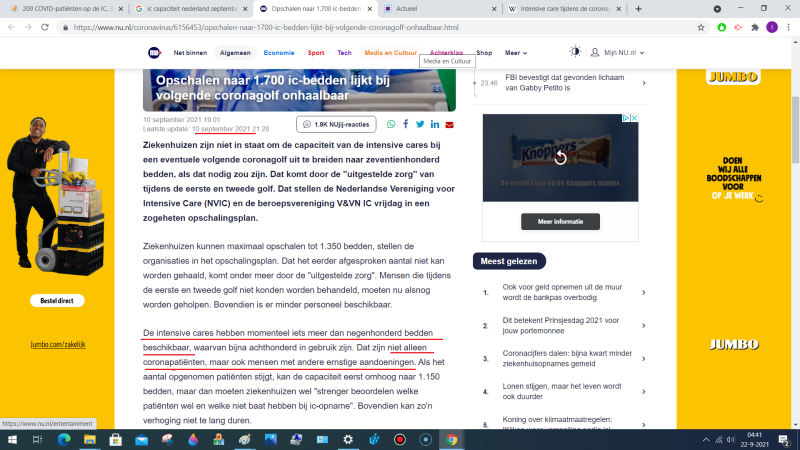Open Net binnen section
This screenshot has width=800, height=450.
tap(190, 53)
